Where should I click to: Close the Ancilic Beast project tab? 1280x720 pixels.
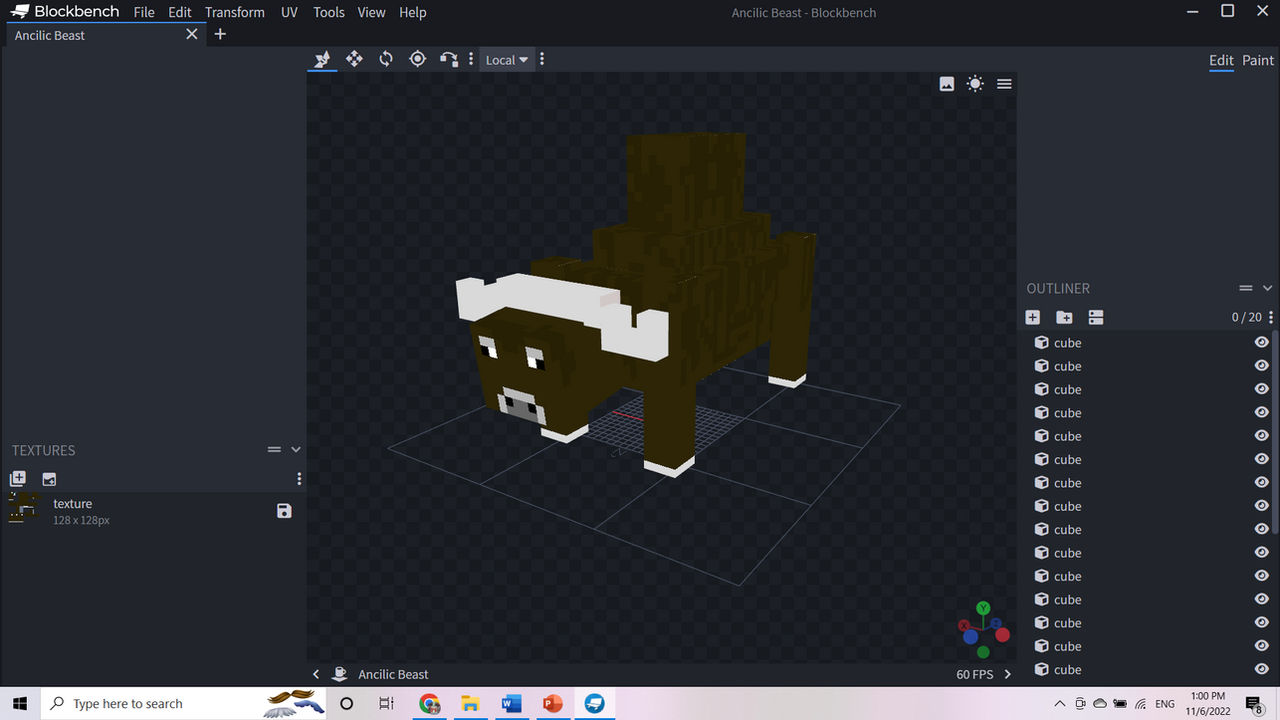point(192,34)
